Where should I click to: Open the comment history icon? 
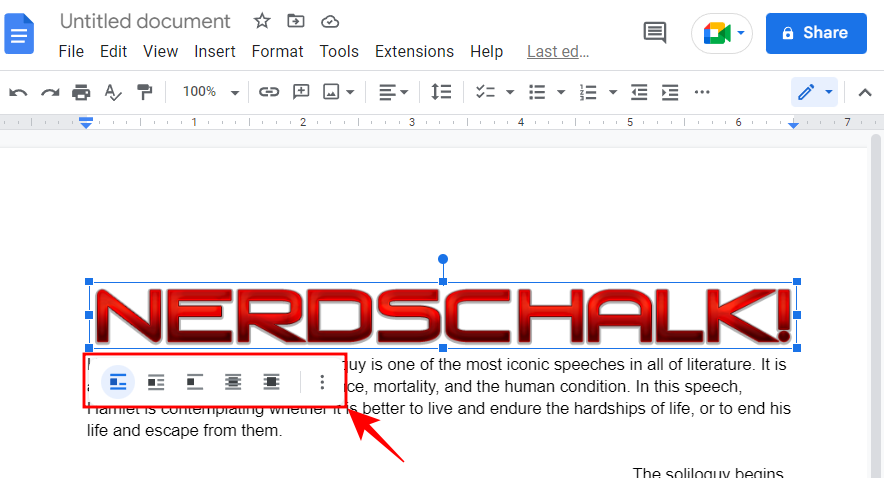pos(655,33)
